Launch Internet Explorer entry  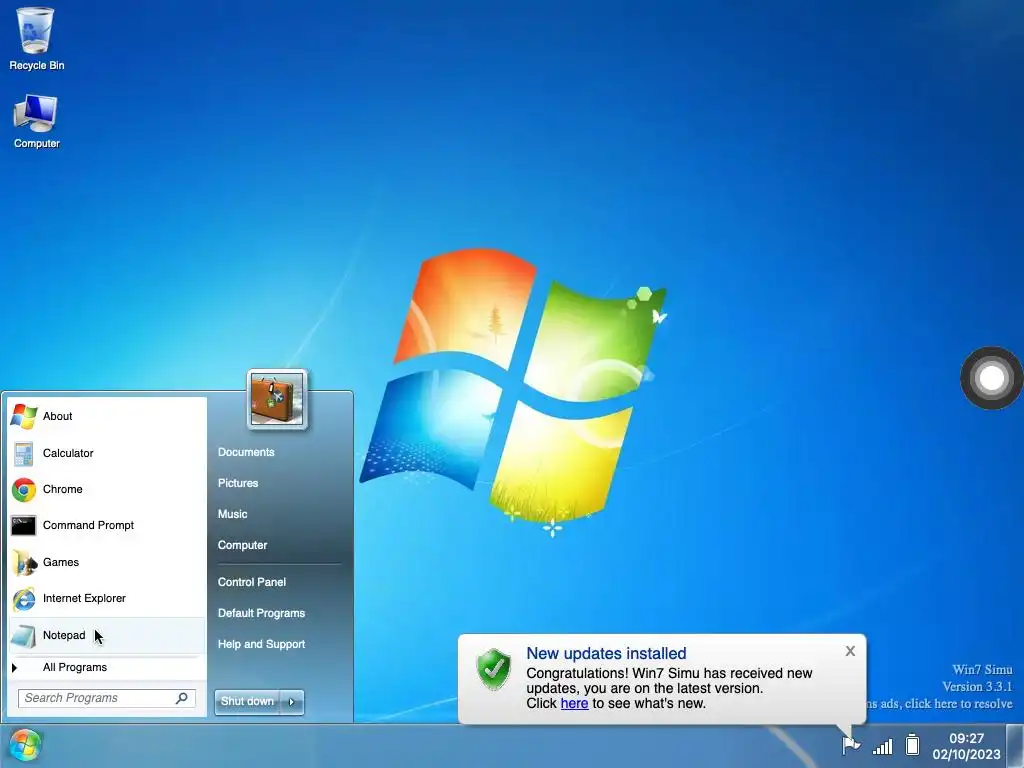pyautogui.click(x=107, y=599)
